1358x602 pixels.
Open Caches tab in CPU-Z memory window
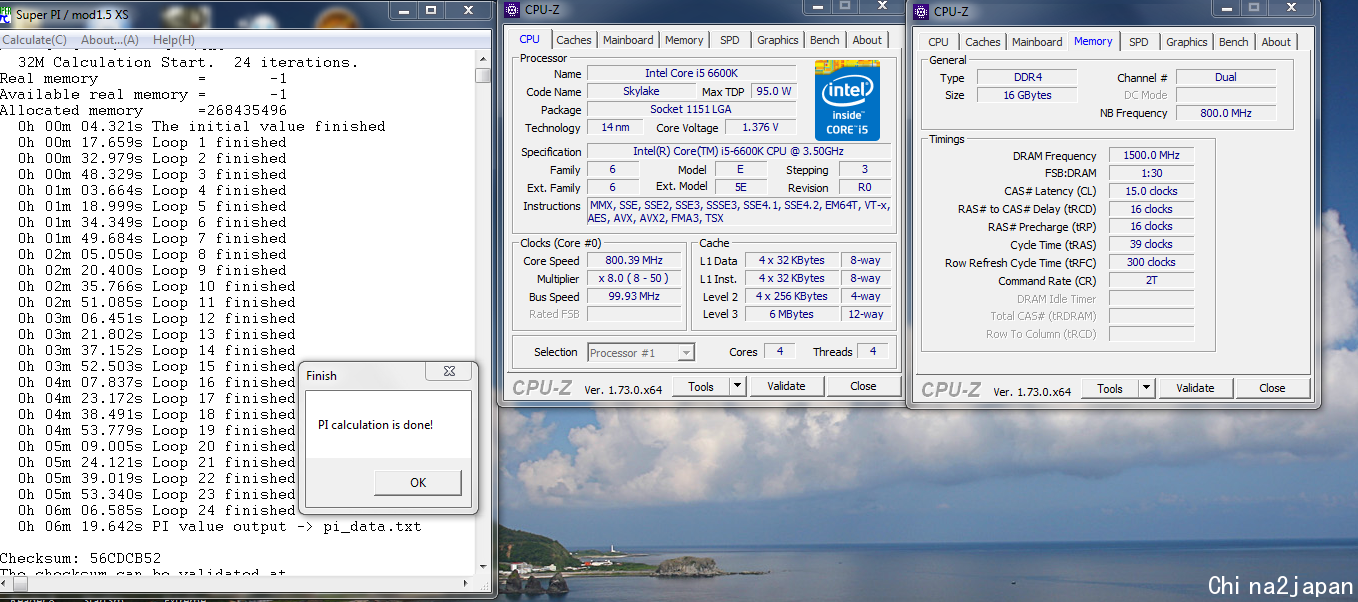[x=983, y=42]
